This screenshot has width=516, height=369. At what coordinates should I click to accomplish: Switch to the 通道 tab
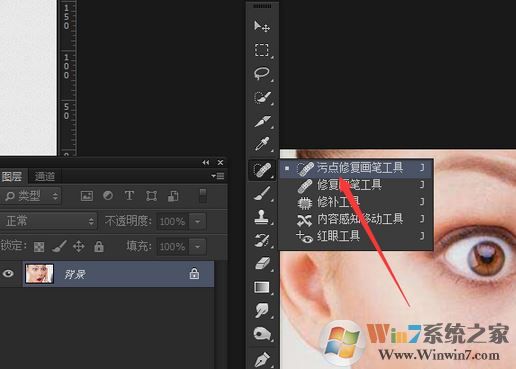click(45, 176)
